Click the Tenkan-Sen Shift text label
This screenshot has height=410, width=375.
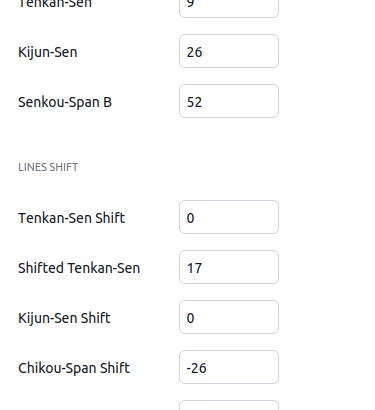click(71, 218)
